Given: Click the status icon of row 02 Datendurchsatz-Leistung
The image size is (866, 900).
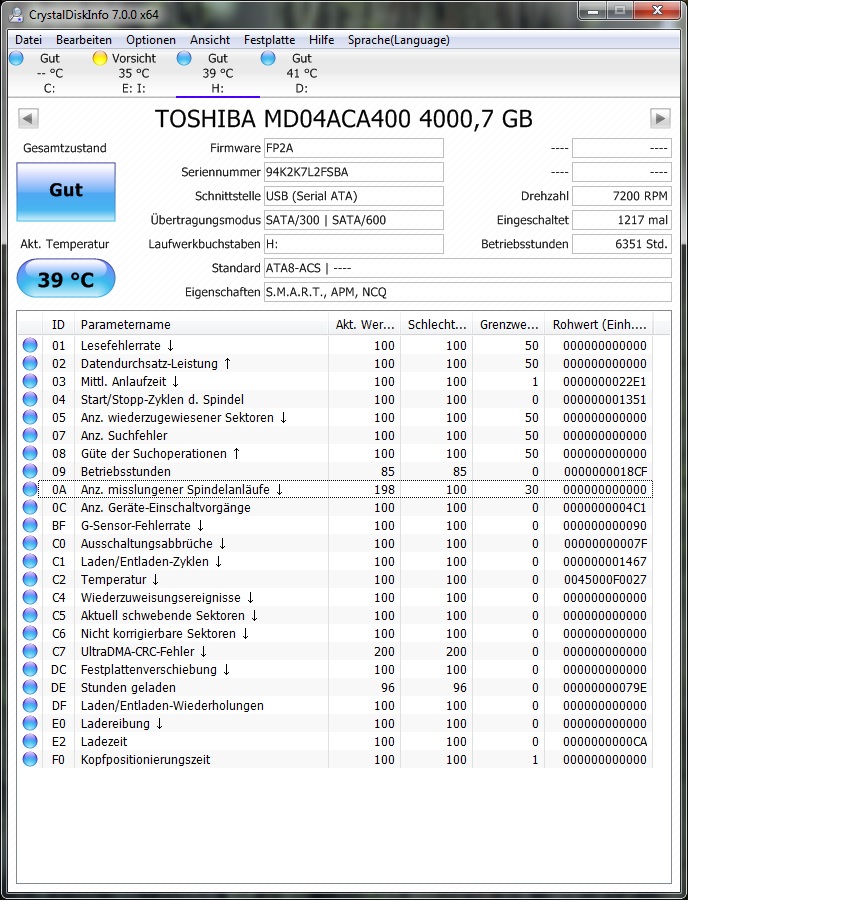Looking at the screenshot, I should point(30,363).
